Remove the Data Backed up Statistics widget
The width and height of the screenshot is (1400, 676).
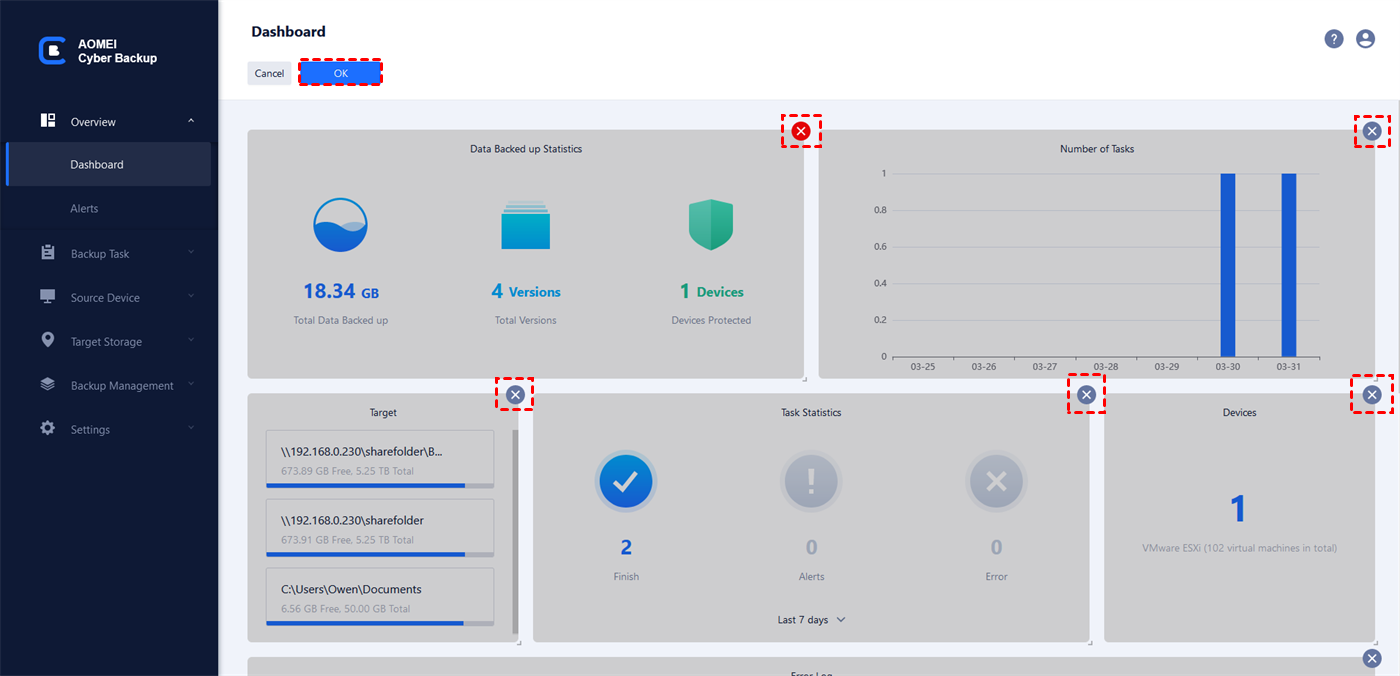point(801,131)
